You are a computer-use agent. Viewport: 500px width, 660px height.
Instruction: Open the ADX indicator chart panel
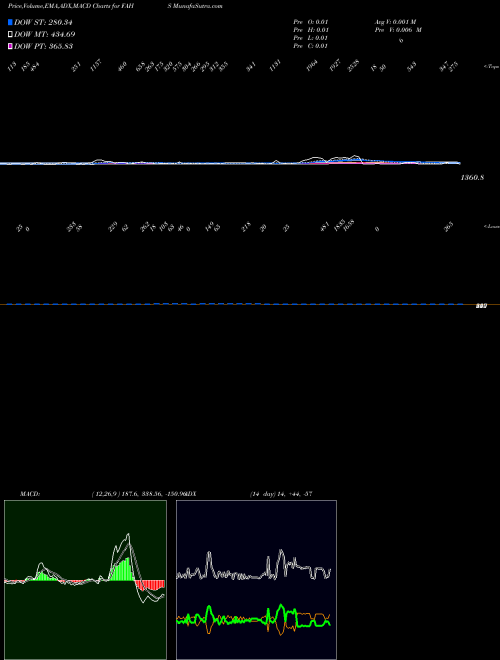tap(256, 580)
